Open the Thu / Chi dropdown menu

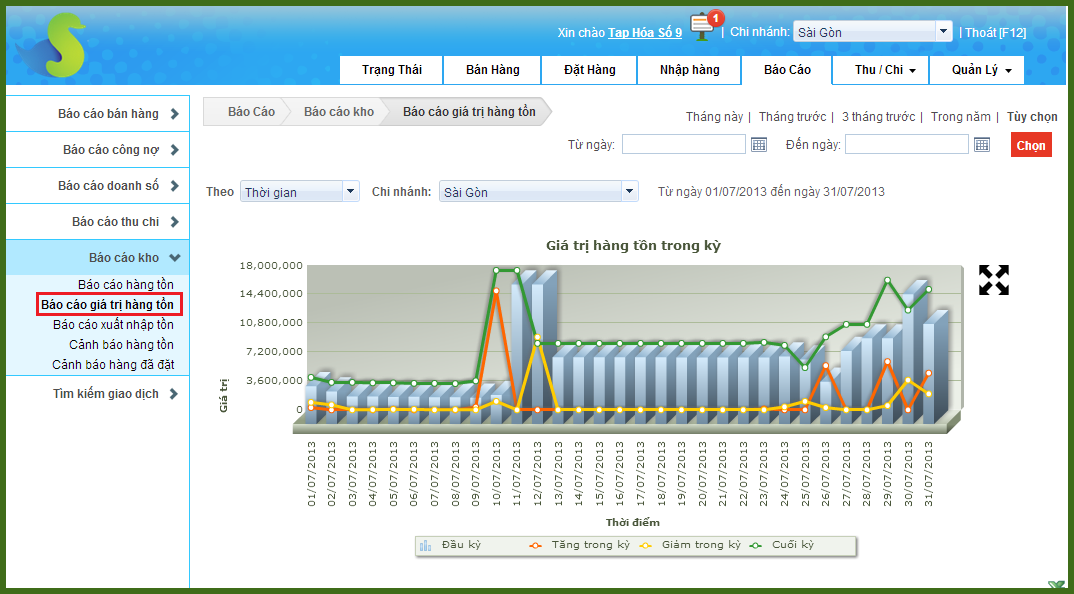click(x=880, y=70)
